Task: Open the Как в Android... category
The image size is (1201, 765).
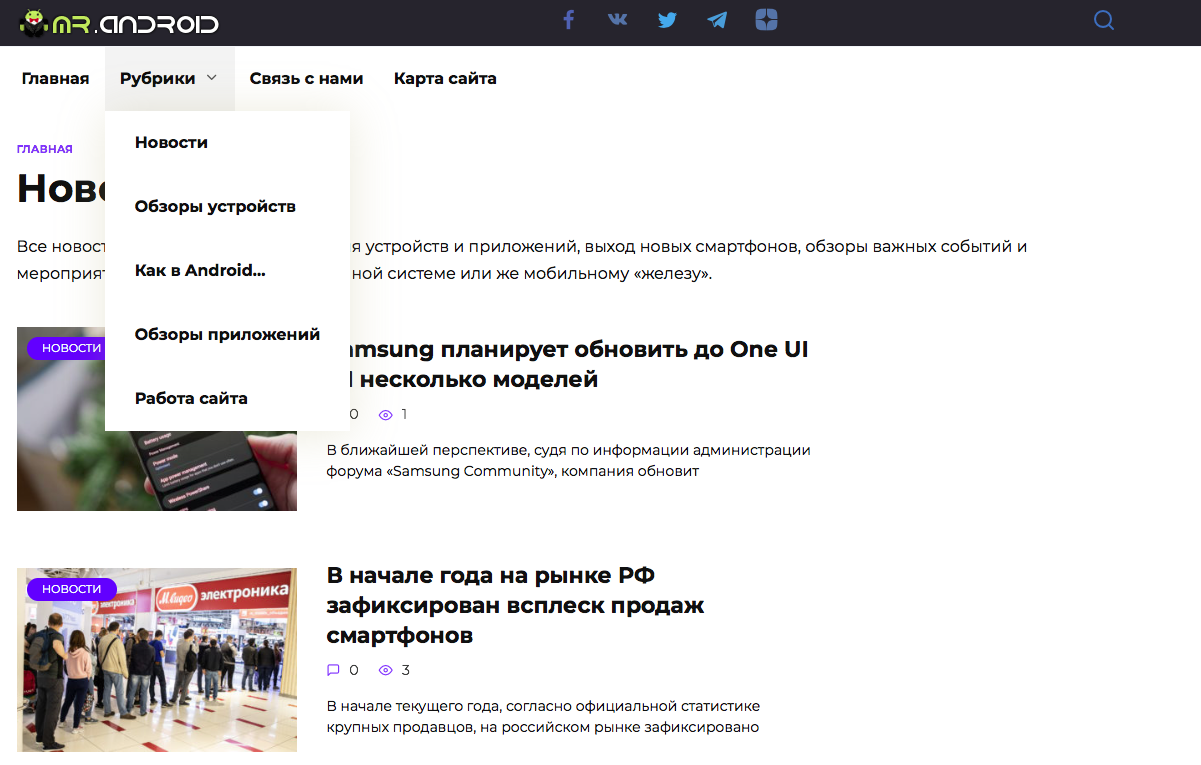Action: tap(200, 270)
